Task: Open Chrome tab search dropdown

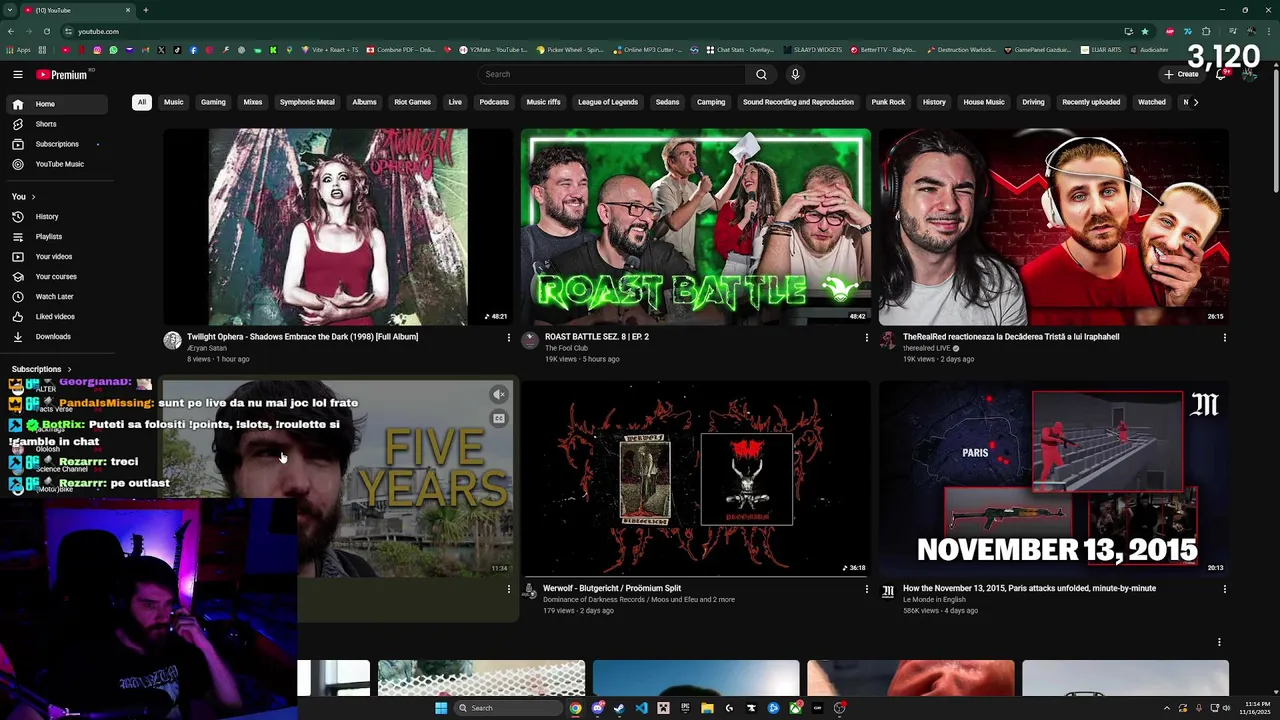Action: pyautogui.click(x=9, y=10)
